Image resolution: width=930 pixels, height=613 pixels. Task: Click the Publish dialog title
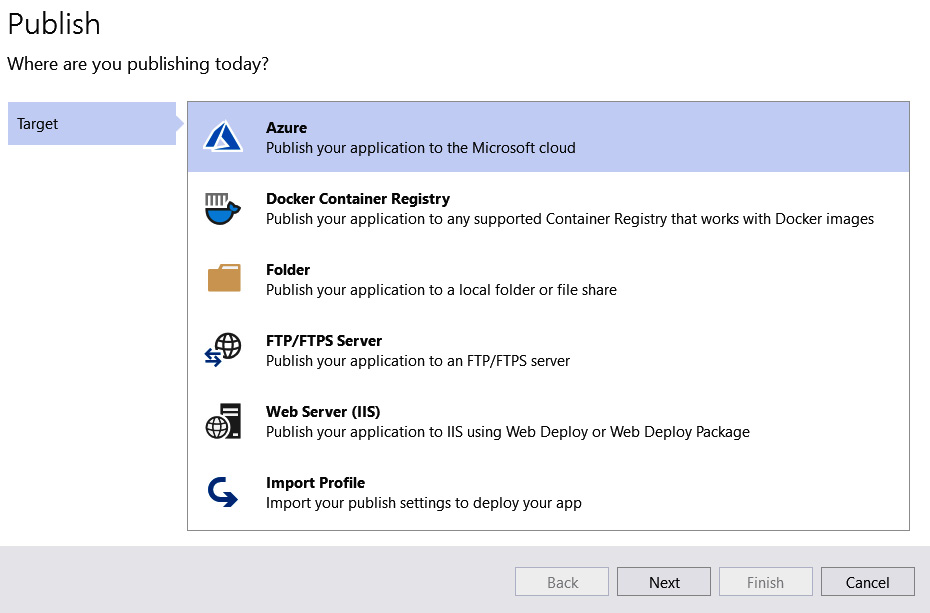(54, 24)
